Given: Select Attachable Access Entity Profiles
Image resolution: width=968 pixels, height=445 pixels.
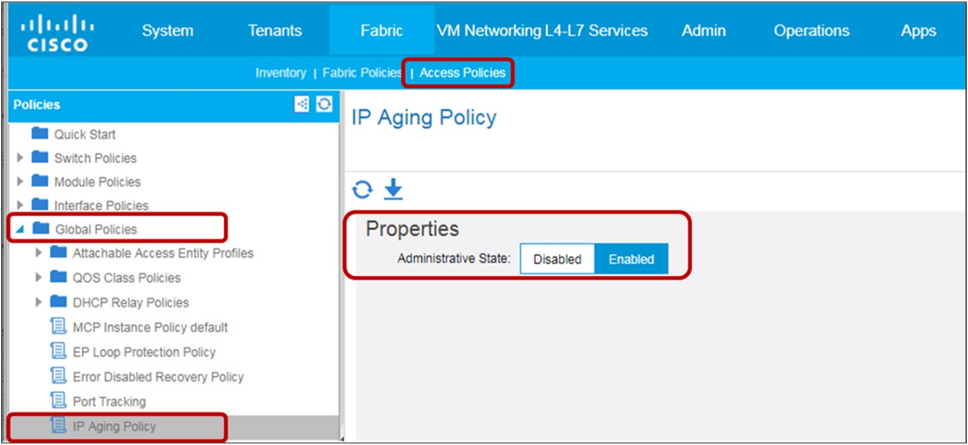Looking at the screenshot, I should tap(163, 253).
